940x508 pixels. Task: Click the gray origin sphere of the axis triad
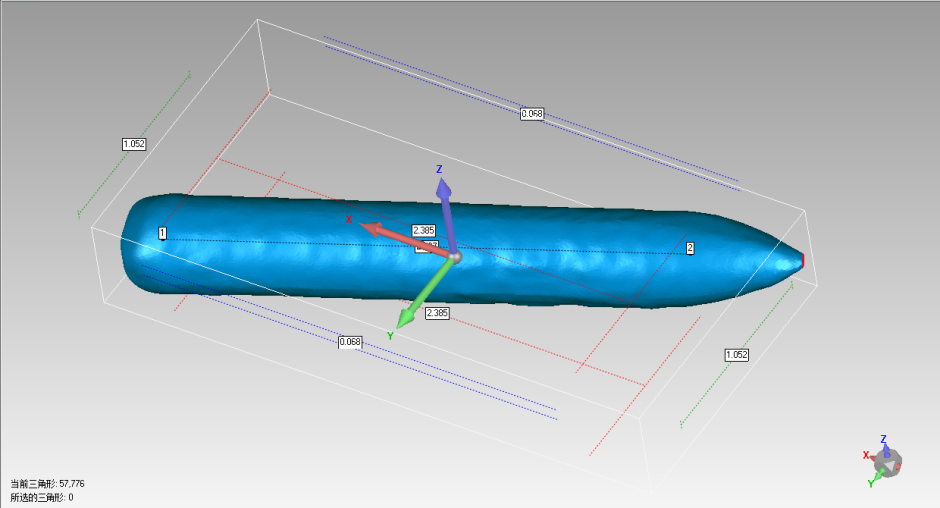tap(455, 257)
